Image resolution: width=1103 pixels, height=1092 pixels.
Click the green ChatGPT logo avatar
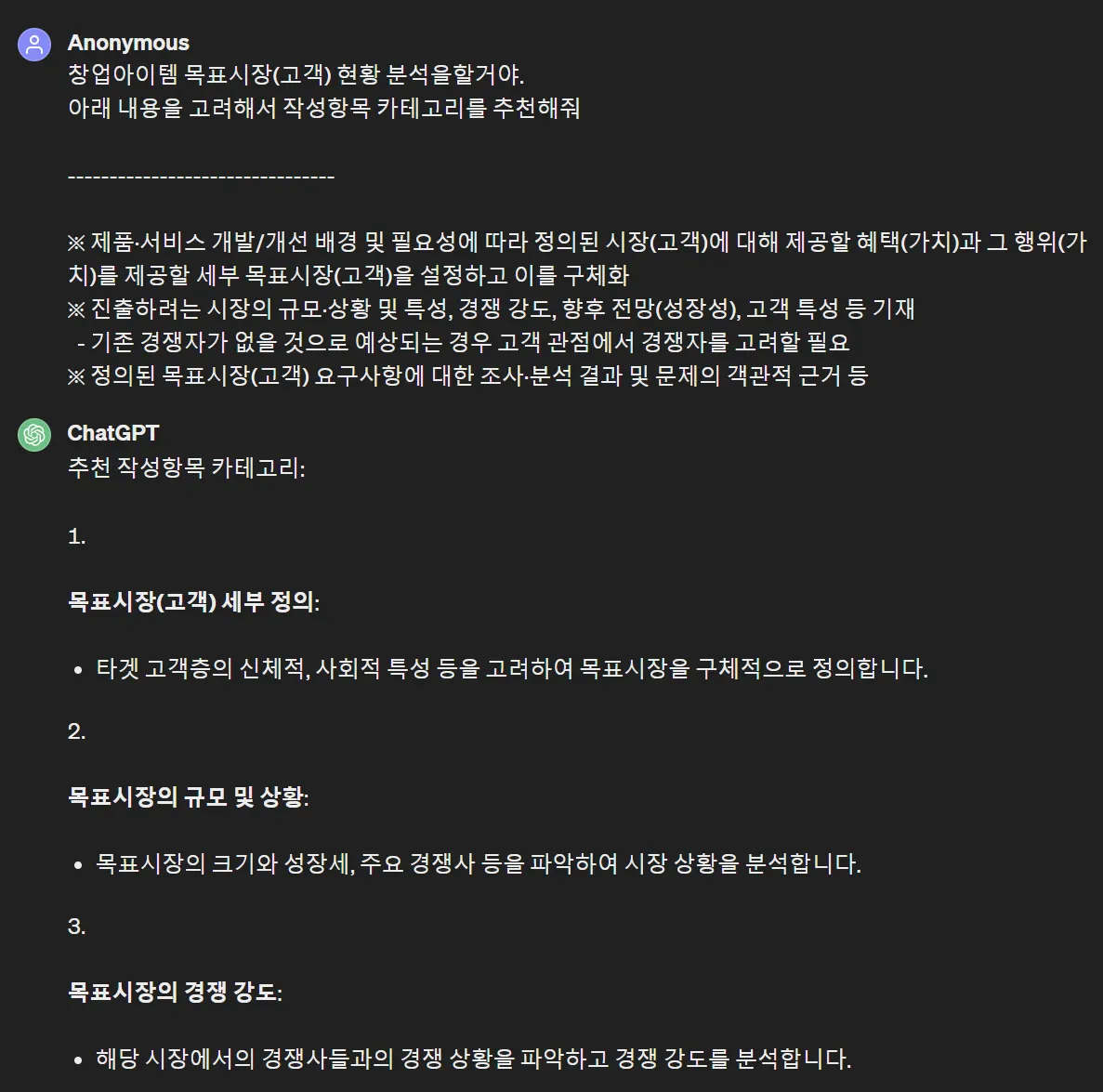pos(34,435)
